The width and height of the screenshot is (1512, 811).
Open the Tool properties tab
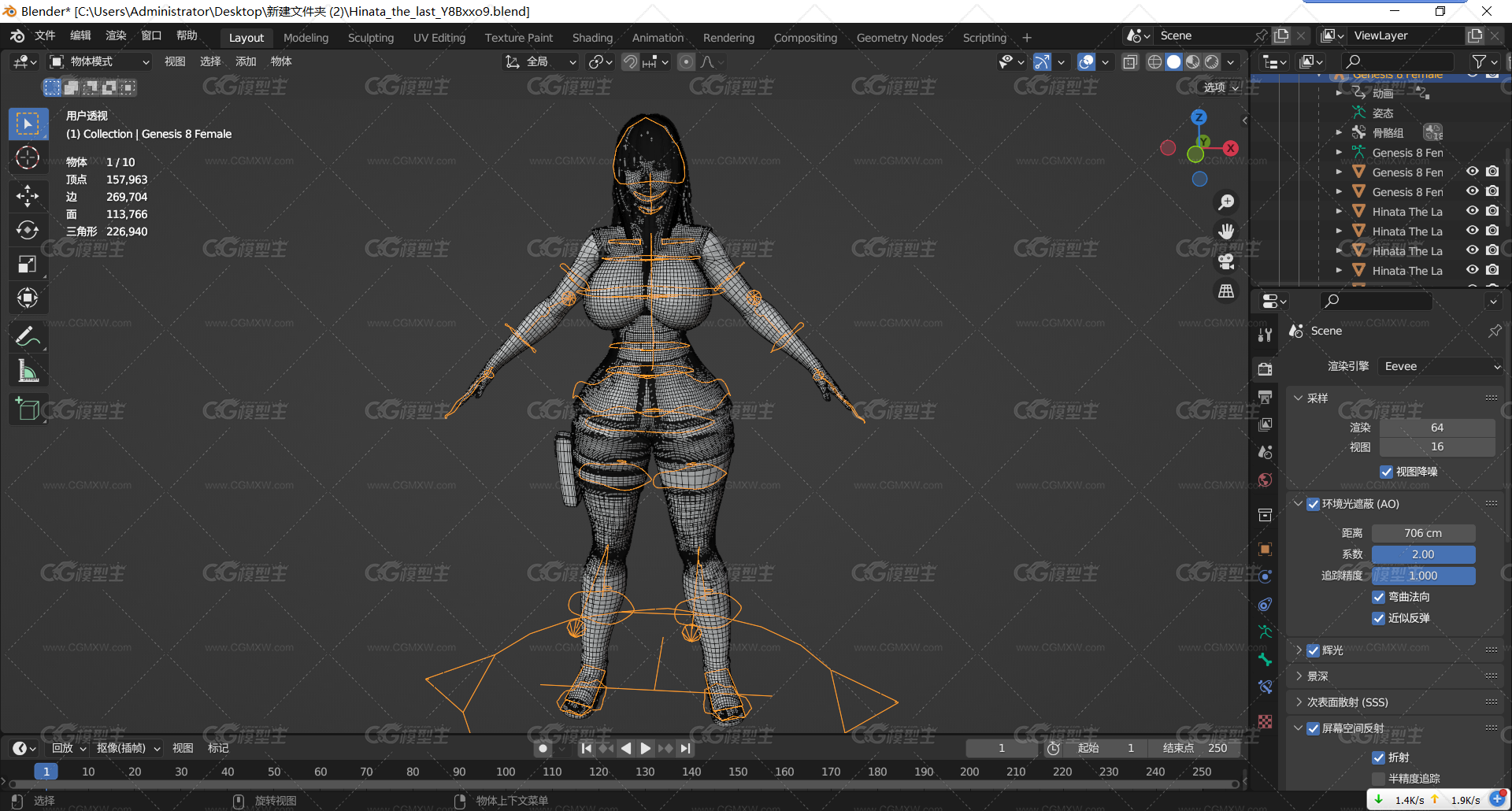pos(1266,335)
